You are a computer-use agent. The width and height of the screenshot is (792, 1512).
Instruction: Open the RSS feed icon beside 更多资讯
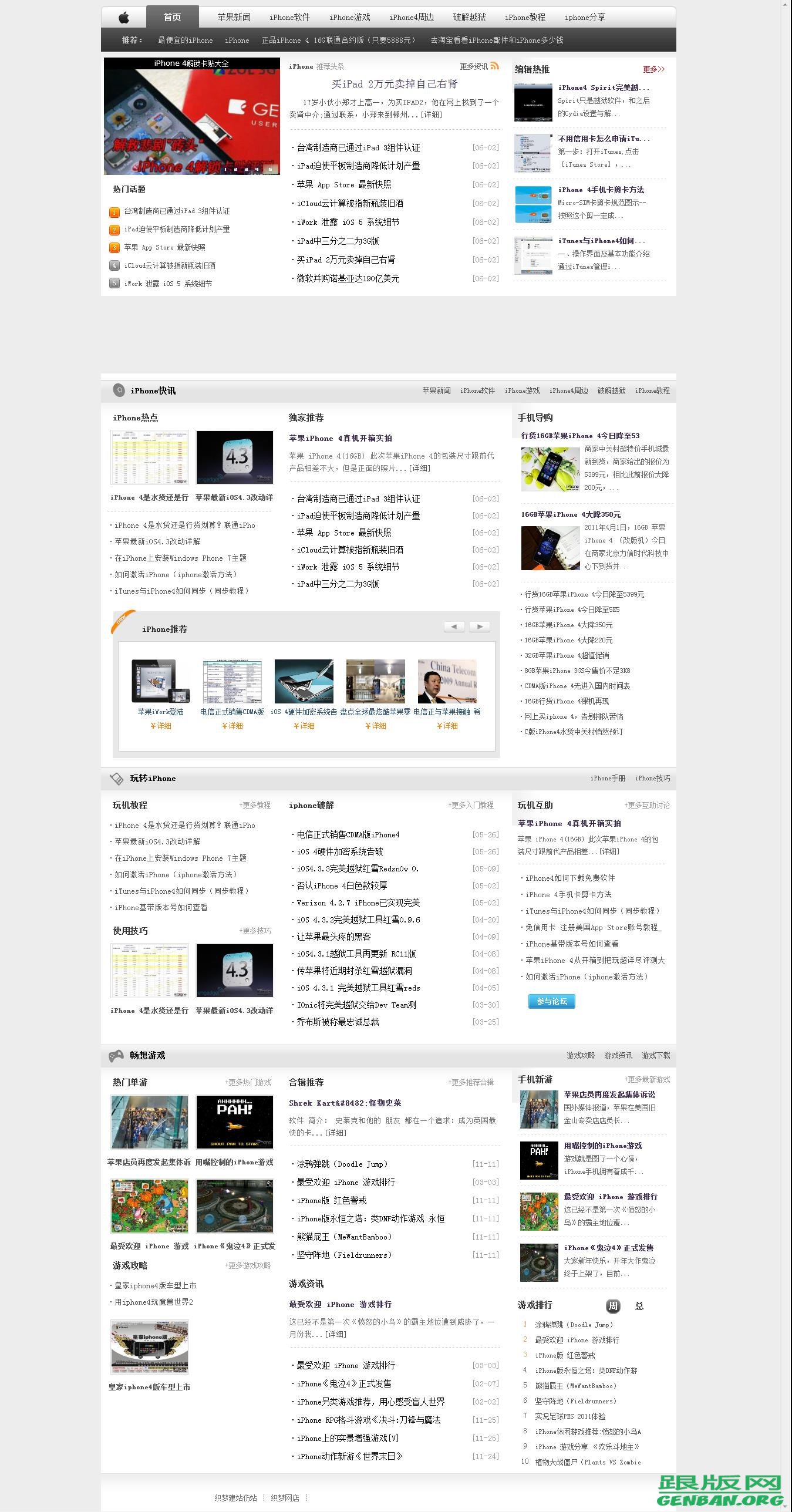pos(494,66)
